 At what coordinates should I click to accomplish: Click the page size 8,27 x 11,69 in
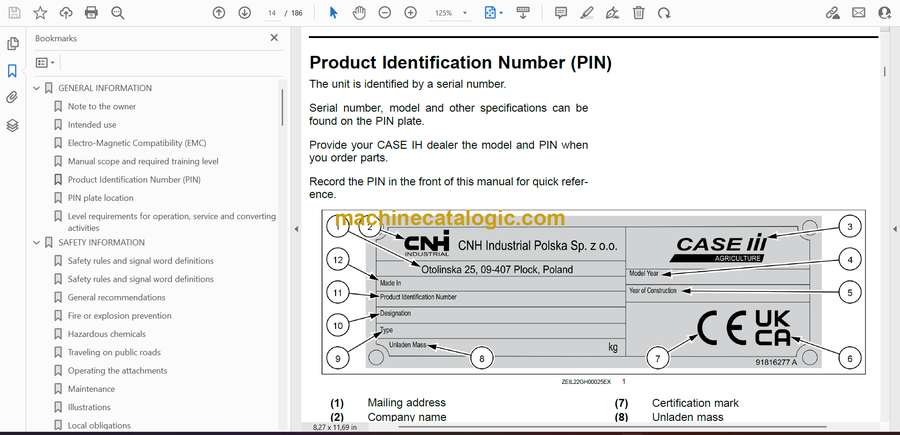point(335,427)
